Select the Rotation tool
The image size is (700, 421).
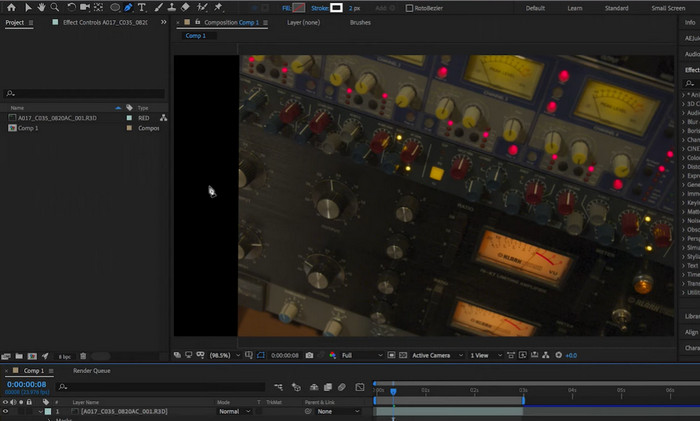71,7
